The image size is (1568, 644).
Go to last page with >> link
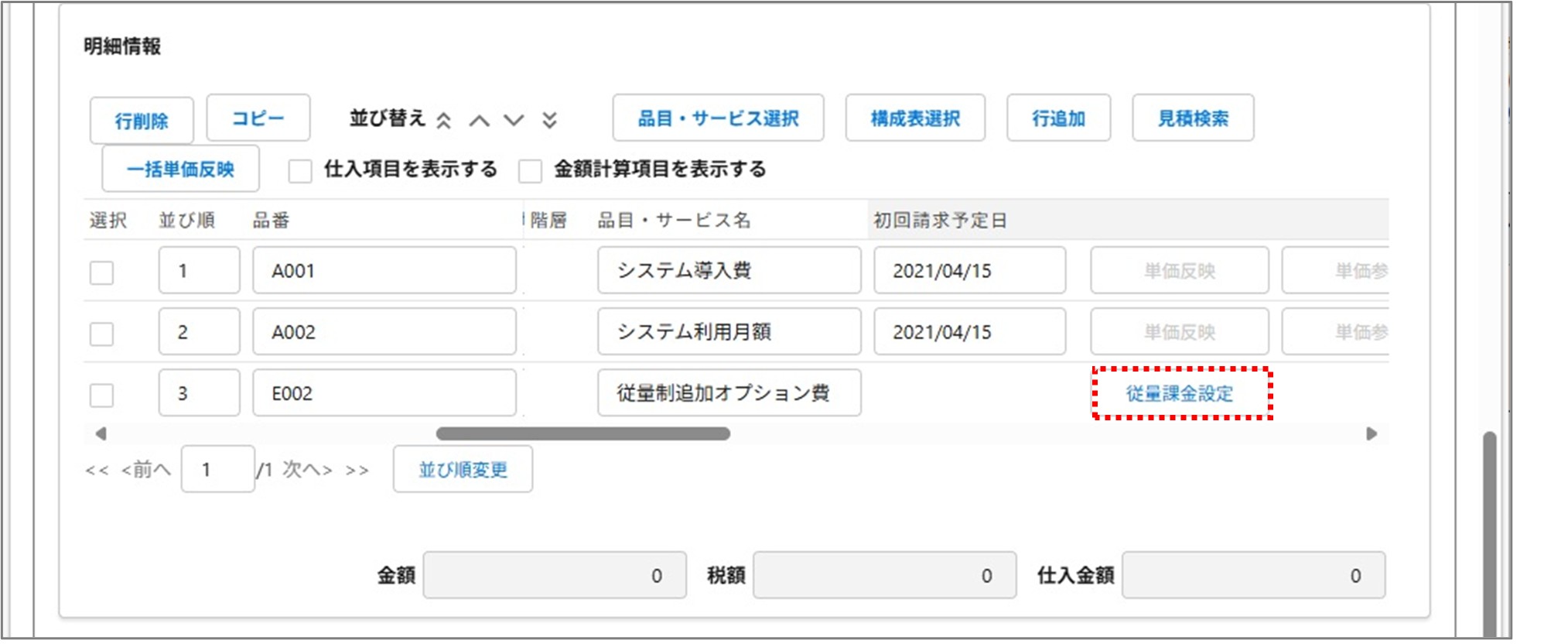357,470
